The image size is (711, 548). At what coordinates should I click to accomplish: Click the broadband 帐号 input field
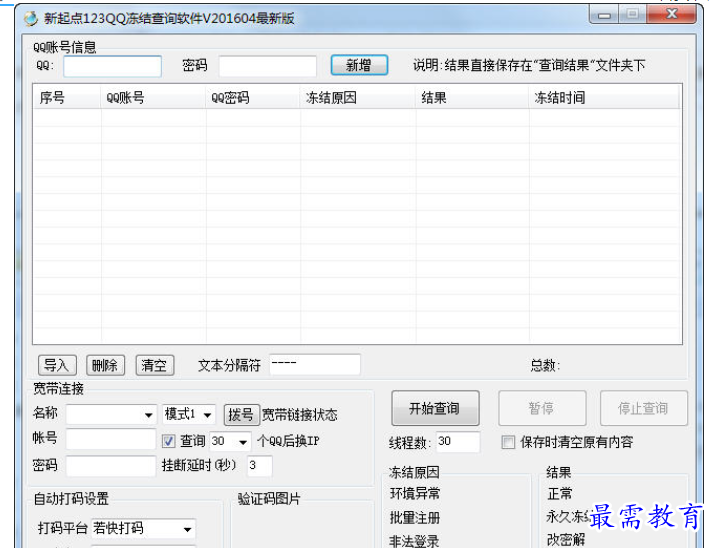pyautogui.click(x=111, y=439)
